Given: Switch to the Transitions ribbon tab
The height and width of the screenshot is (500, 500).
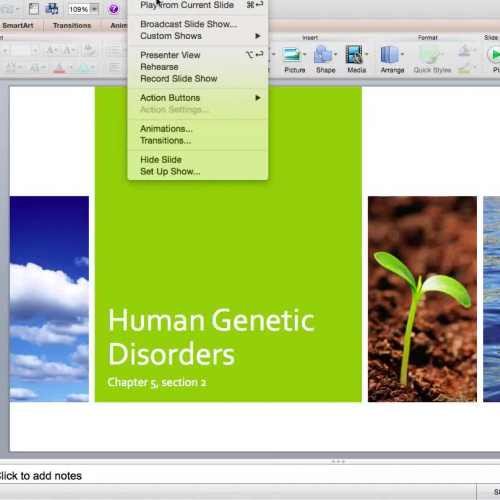Looking at the screenshot, I should 72,25.
